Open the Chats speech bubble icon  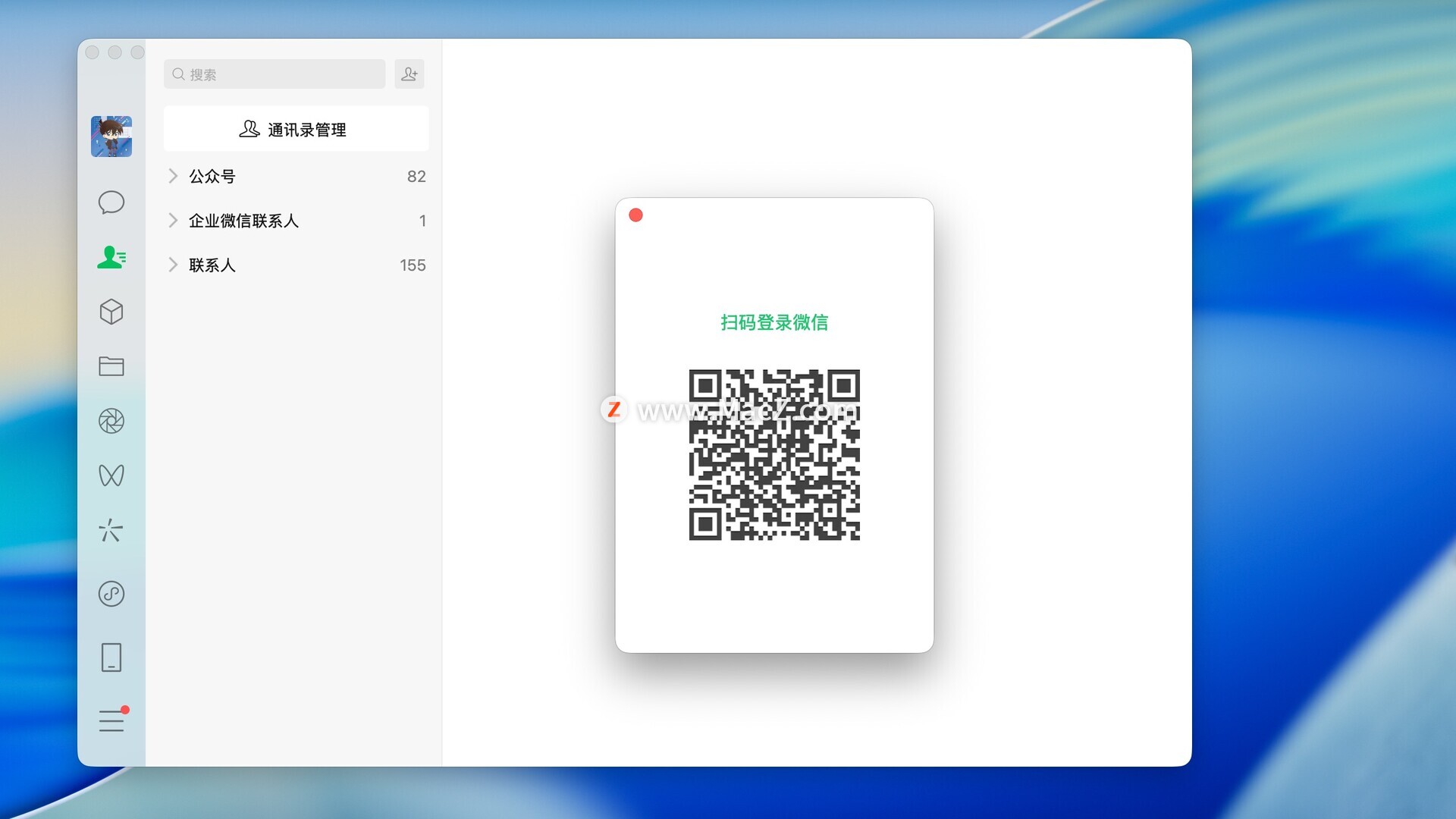pyautogui.click(x=111, y=202)
